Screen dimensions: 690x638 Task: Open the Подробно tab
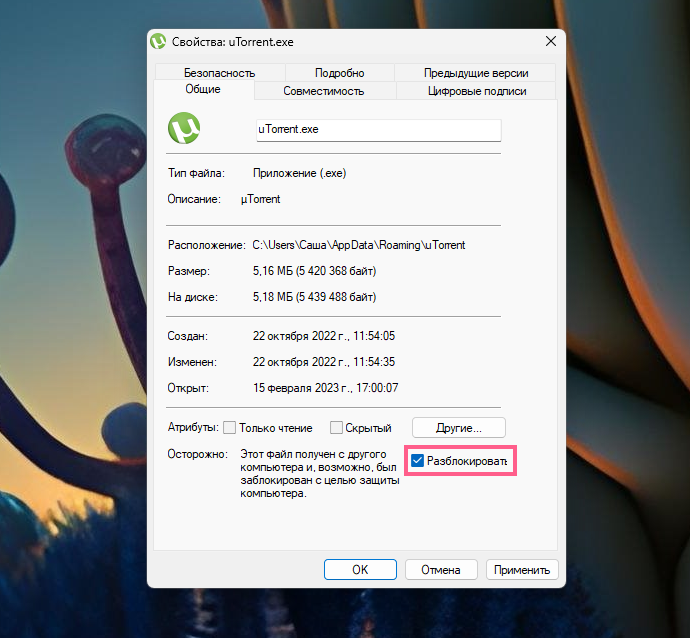point(340,73)
